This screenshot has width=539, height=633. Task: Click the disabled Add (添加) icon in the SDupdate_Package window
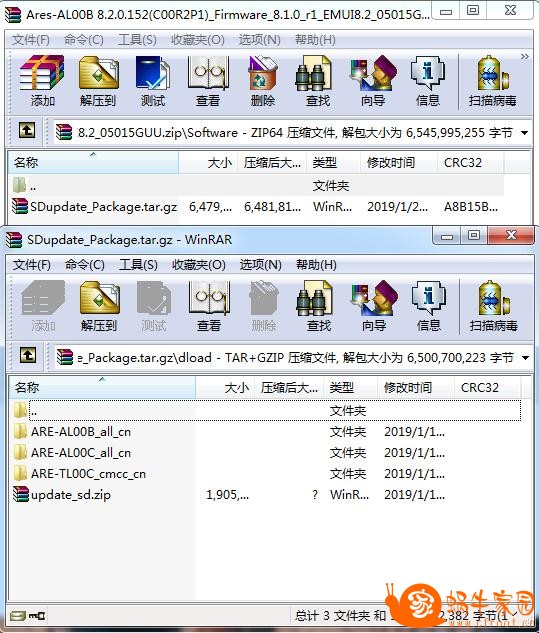[43, 306]
